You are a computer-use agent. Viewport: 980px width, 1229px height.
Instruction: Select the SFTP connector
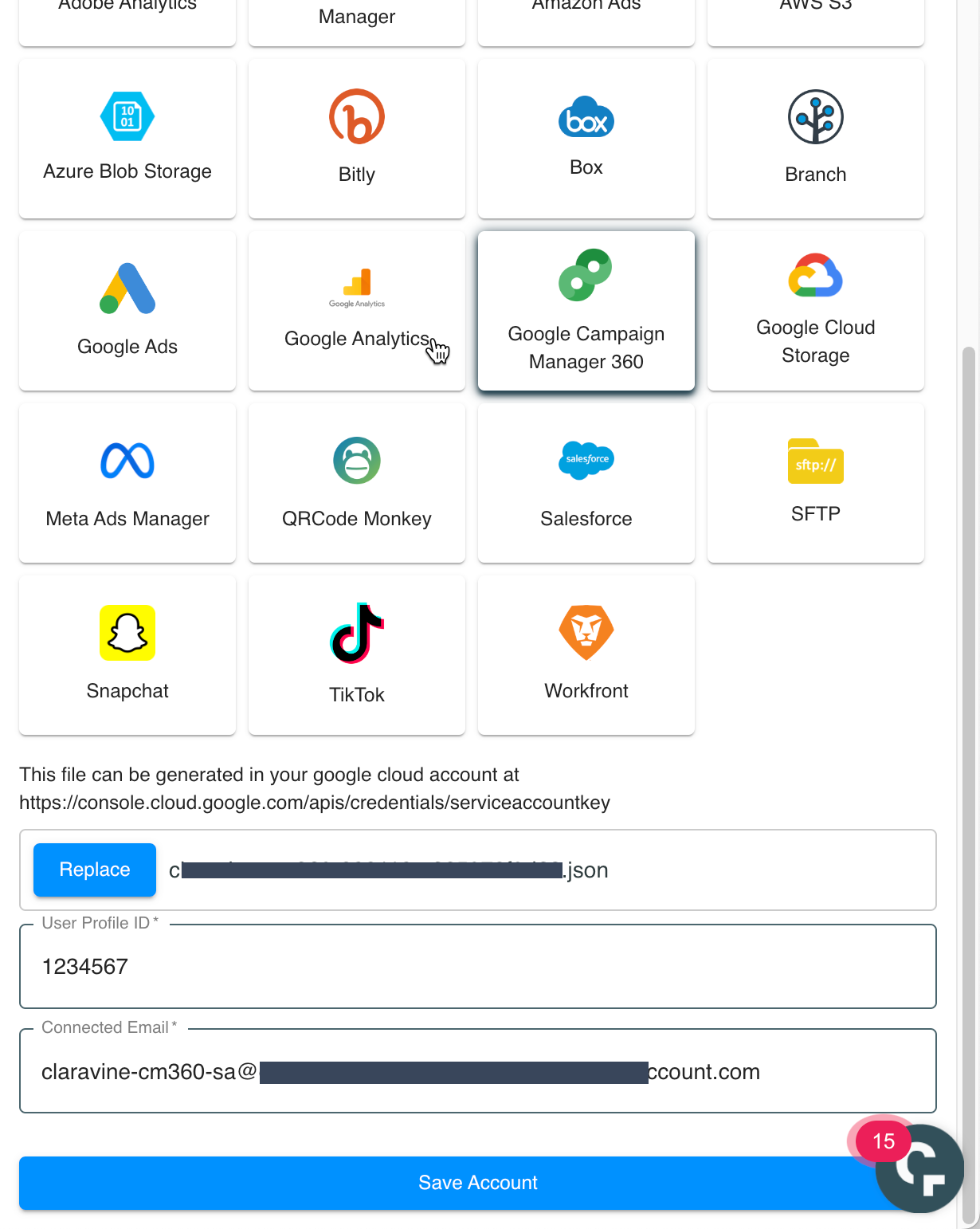[x=815, y=482]
